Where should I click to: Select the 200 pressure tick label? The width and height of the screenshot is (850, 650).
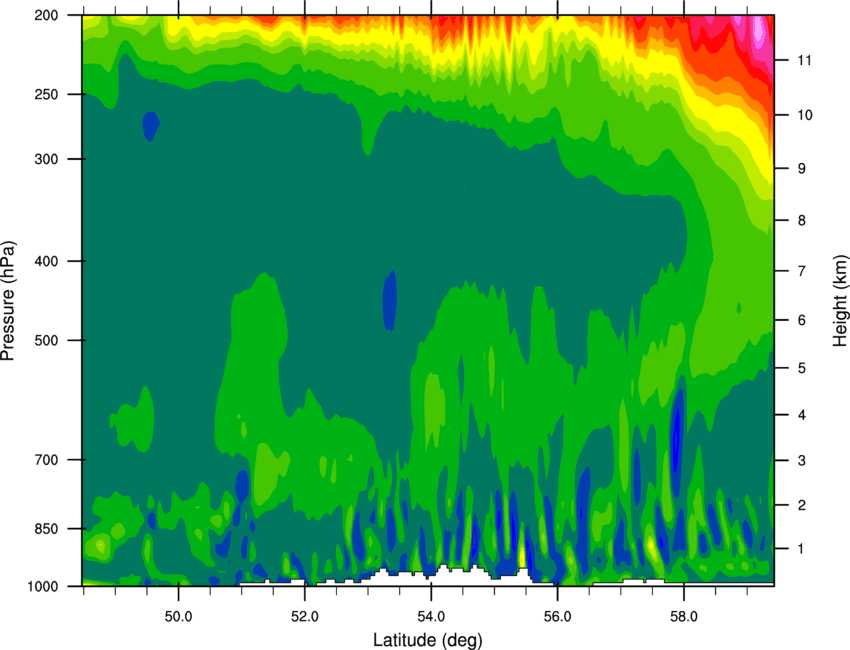coord(46,15)
